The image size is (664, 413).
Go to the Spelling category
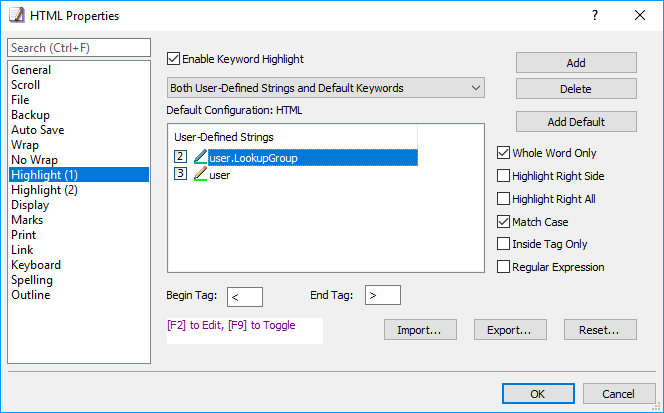tap(32, 280)
